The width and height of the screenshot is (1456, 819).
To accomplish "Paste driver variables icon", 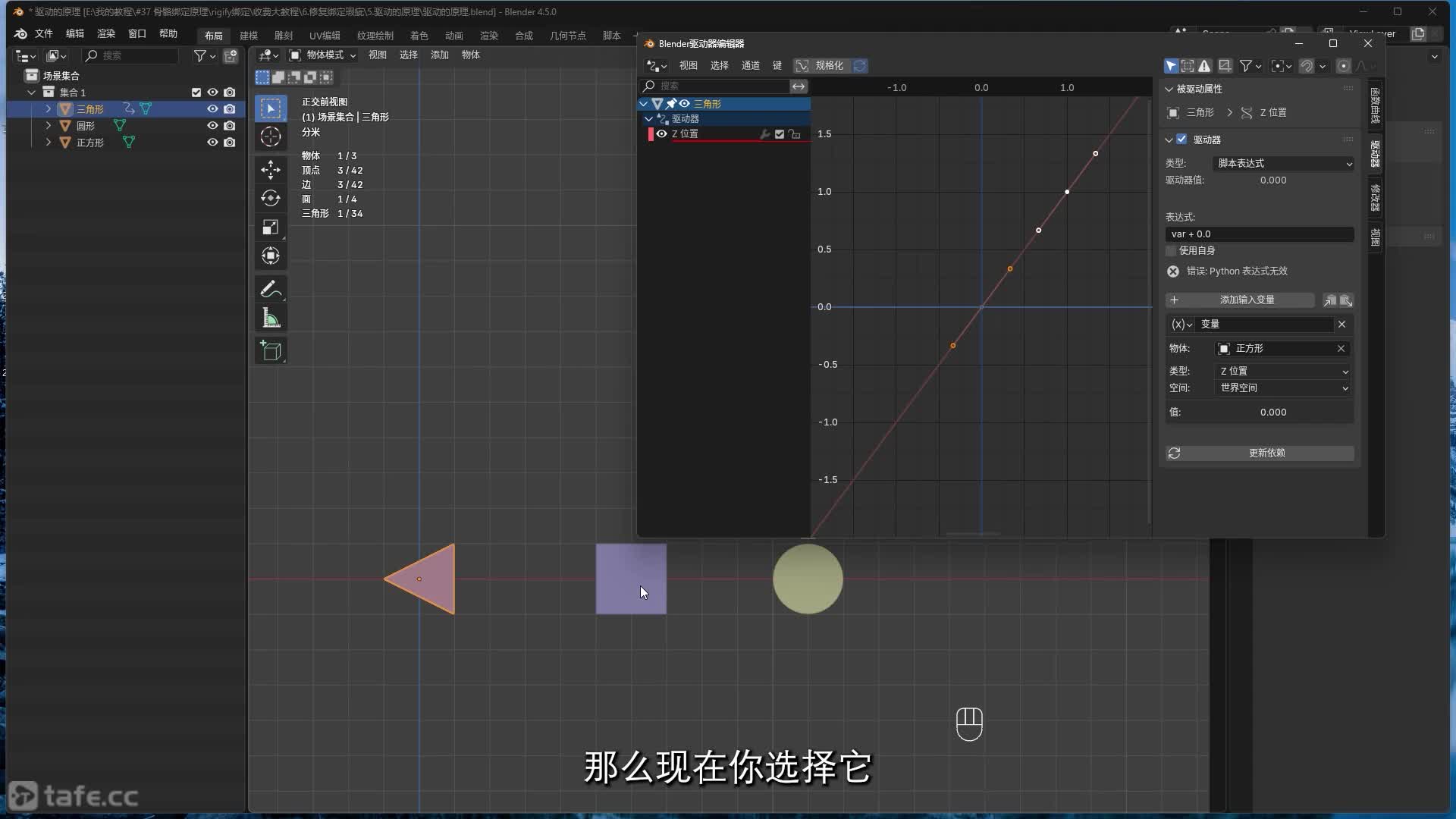I will click(x=1346, y=300).
